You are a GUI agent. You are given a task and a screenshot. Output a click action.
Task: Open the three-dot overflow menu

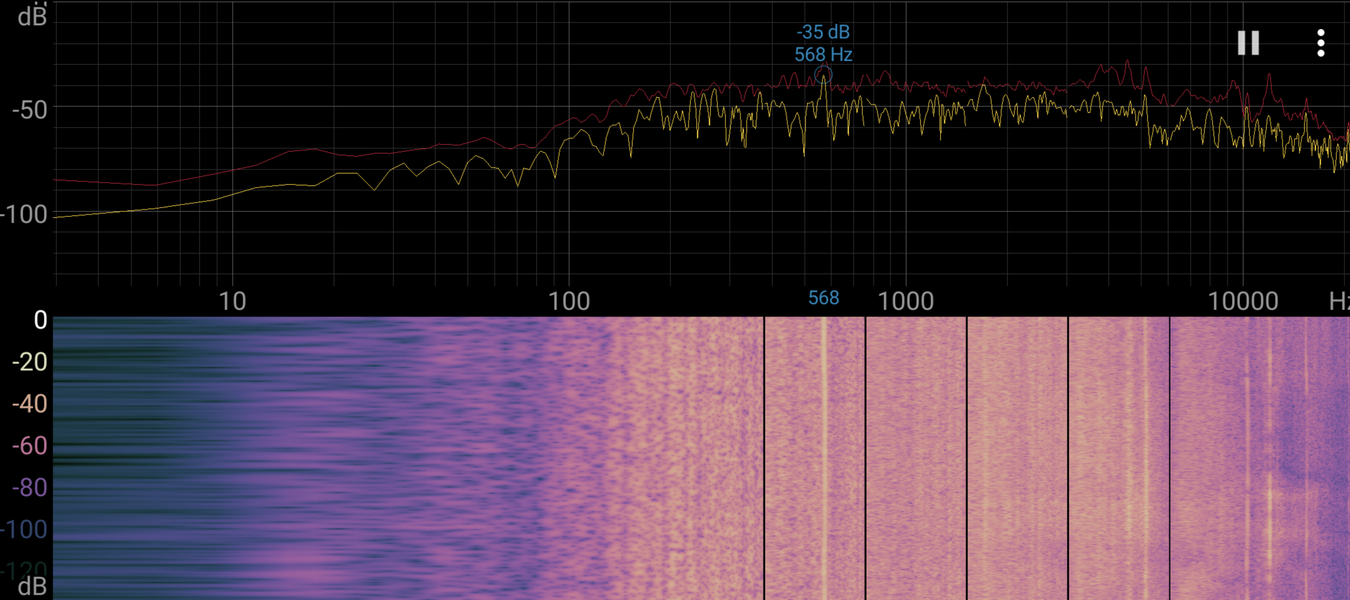[x=1321, y=43]
